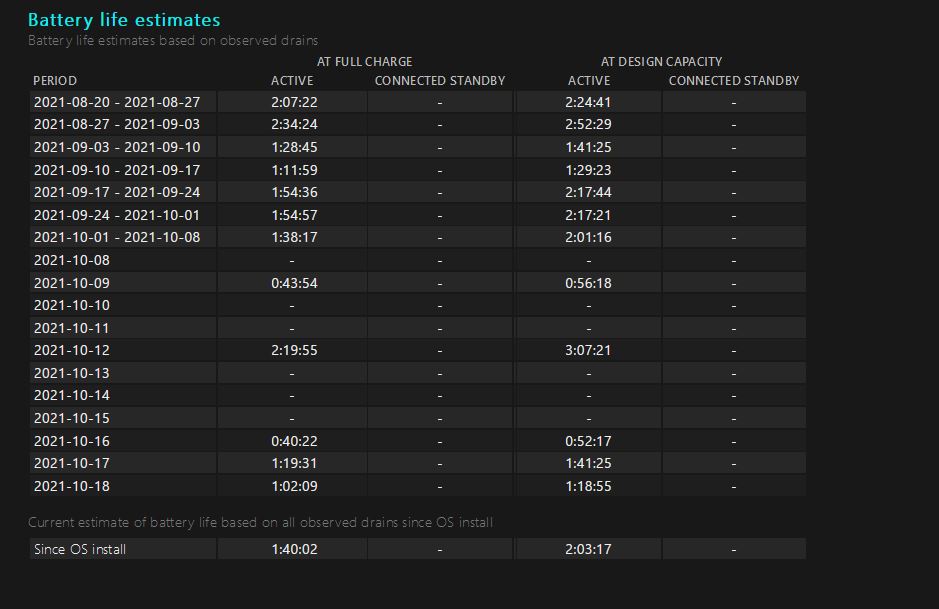The width and height of the screenshot is (939, 609).
Task: Click the active value 1:38:17
Action: click(294, 237)
